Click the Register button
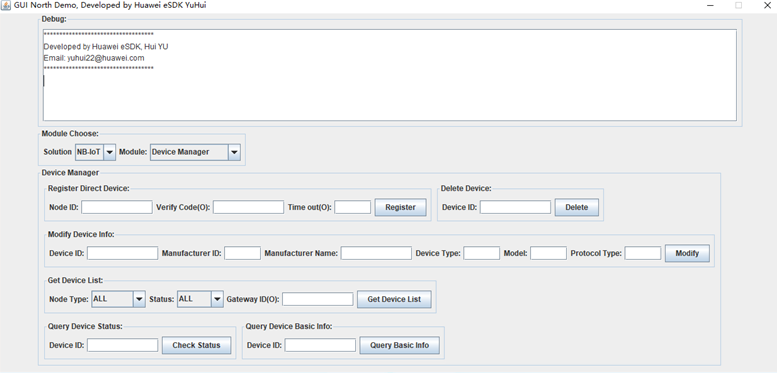777x373 pixels. 400,208
